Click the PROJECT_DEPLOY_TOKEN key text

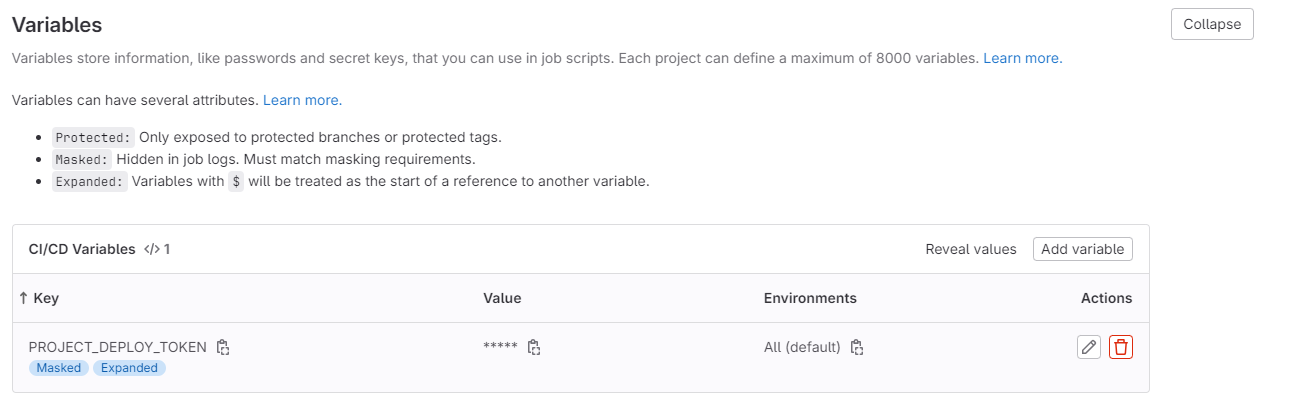tap(117, 347)
